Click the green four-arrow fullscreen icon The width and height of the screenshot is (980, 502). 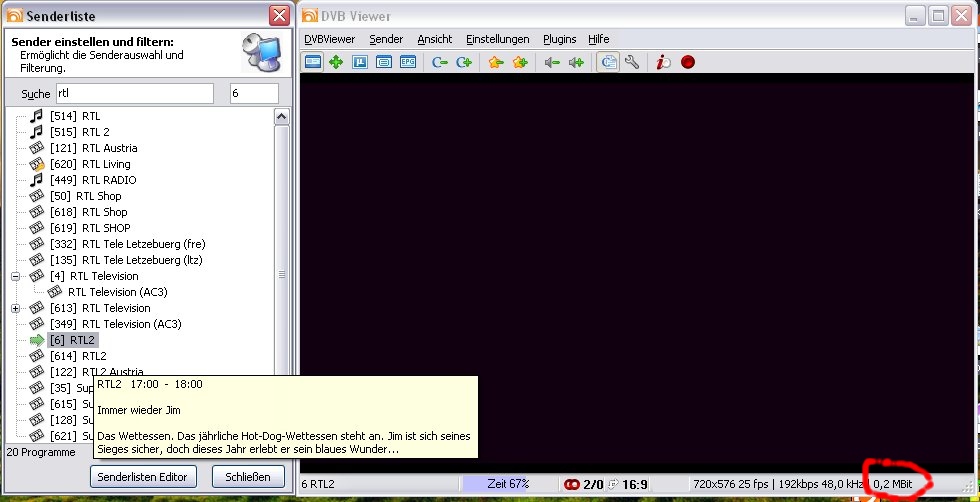(x=336, y=62)
